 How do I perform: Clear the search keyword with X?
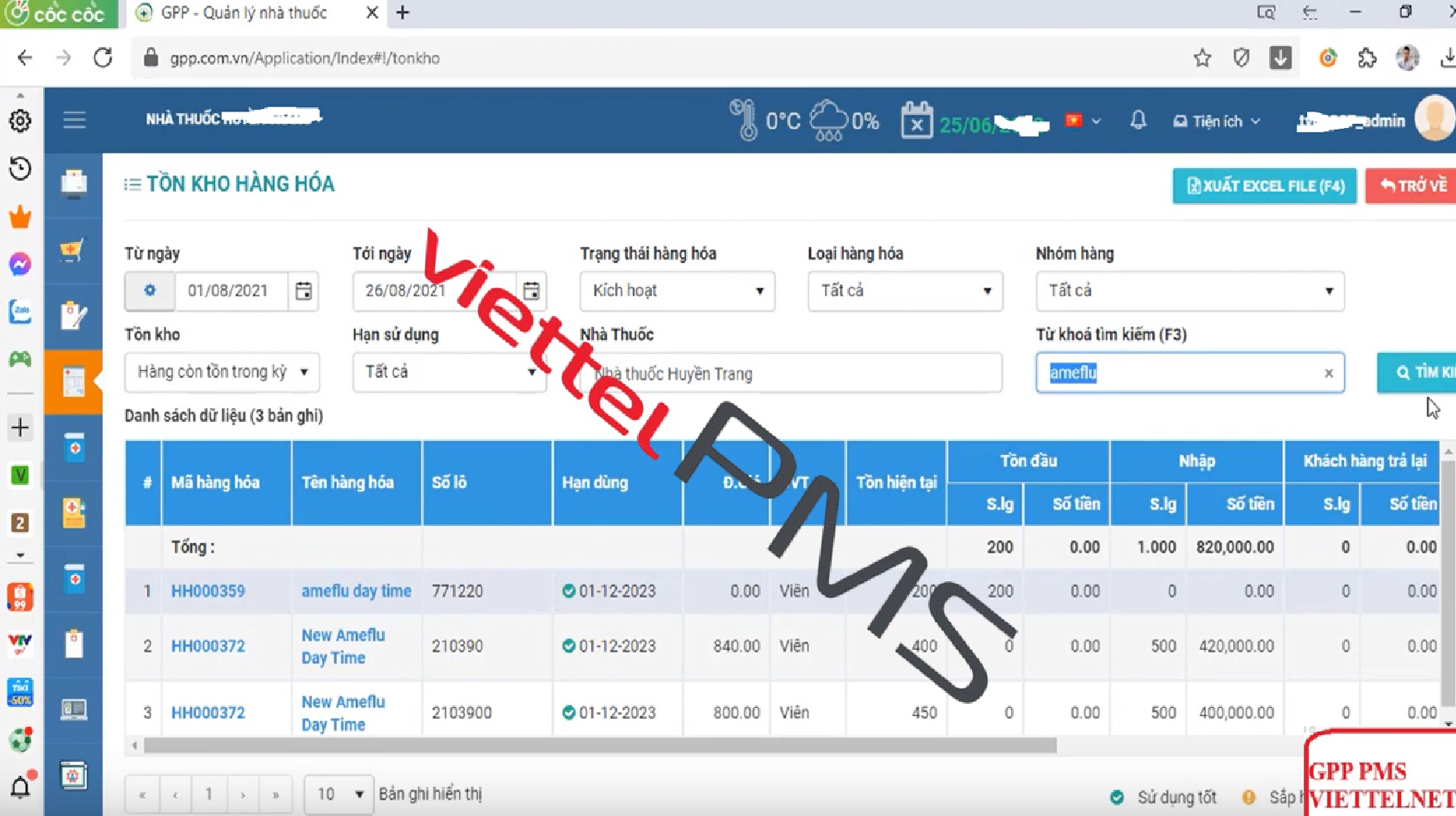click(x=1329, y=373)
